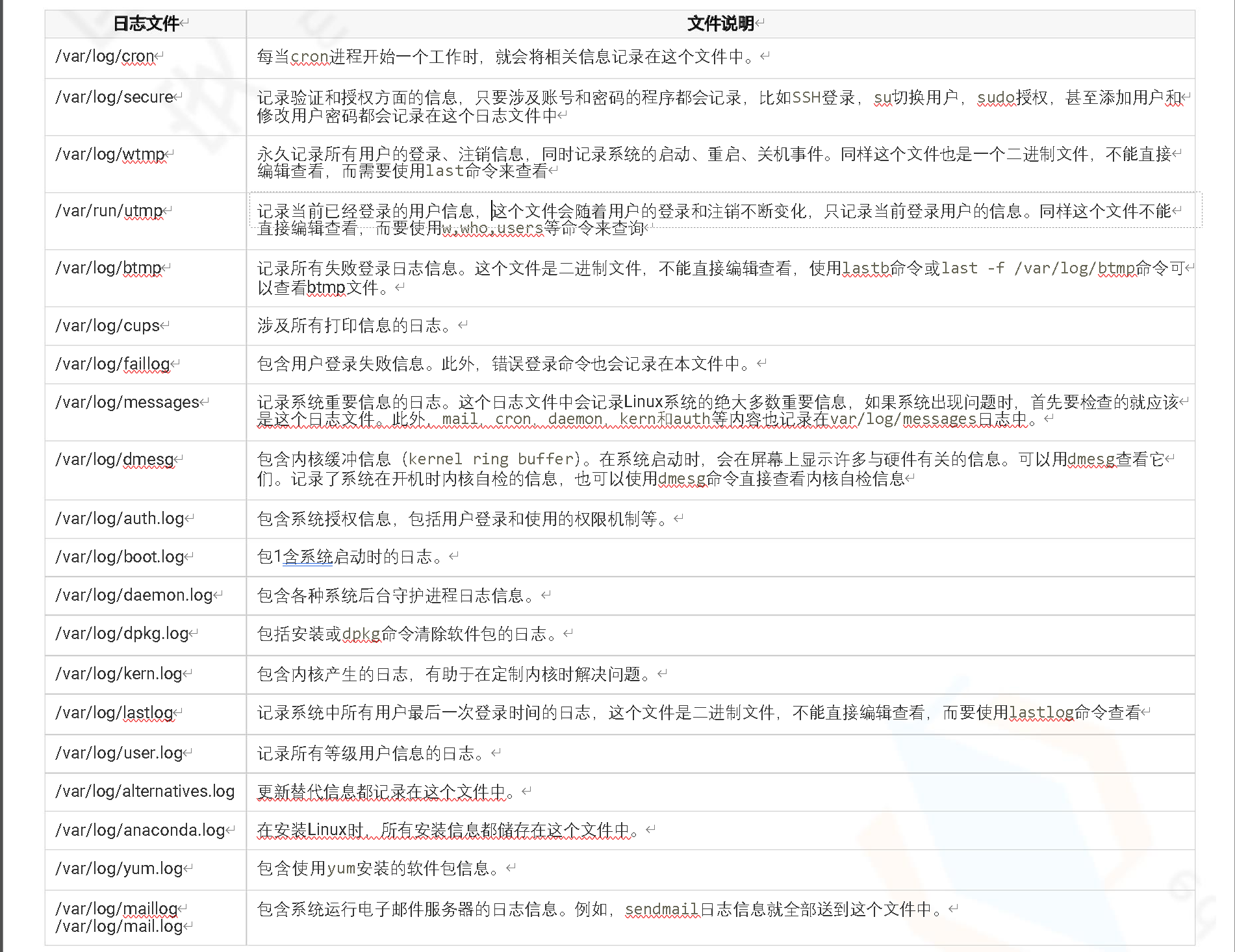Click the description 更新替代信息都记录在这个文件中

tap(387, 791)
